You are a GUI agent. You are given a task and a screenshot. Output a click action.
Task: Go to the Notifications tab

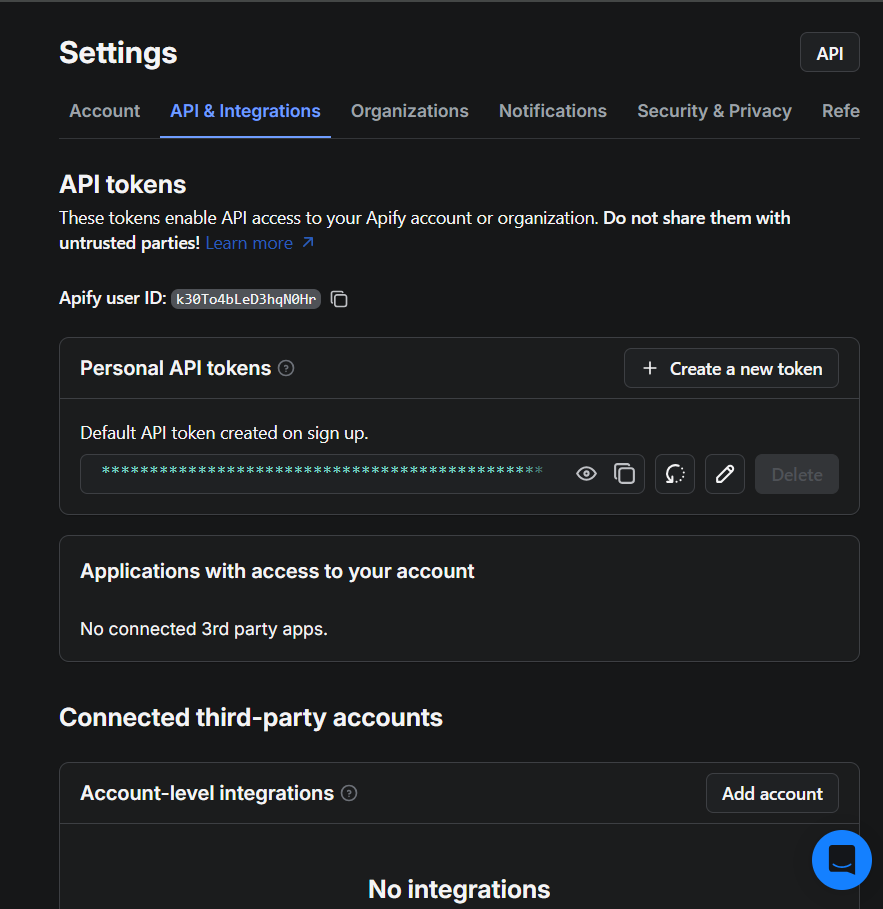tap(553, 111)
